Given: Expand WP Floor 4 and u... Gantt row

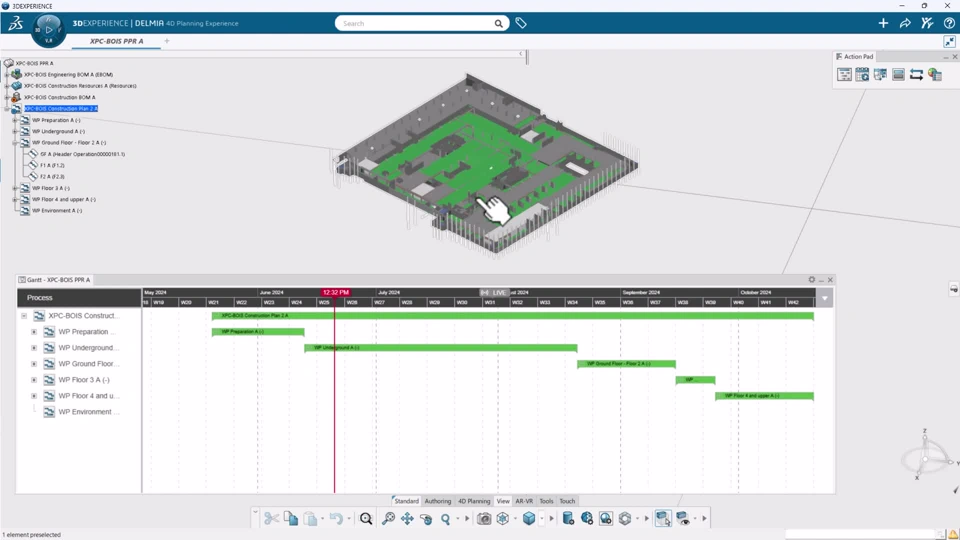Looking at the screenshot, I should 34,396.
